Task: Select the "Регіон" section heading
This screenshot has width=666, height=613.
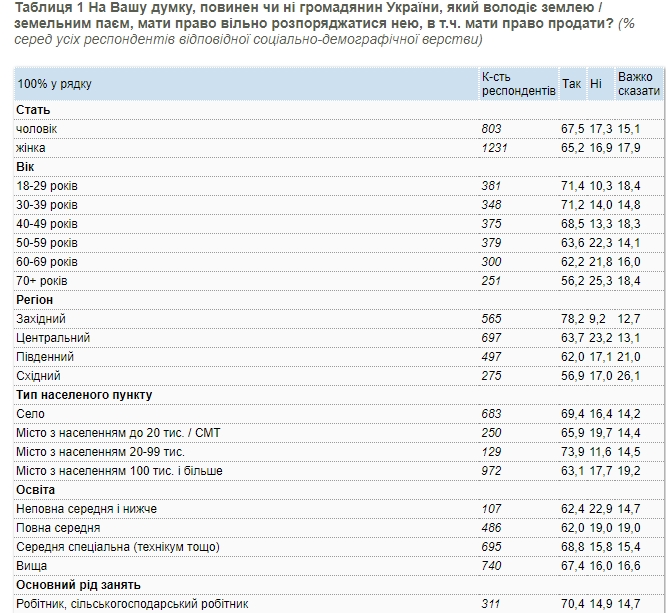Action: [x=35, y=300]
